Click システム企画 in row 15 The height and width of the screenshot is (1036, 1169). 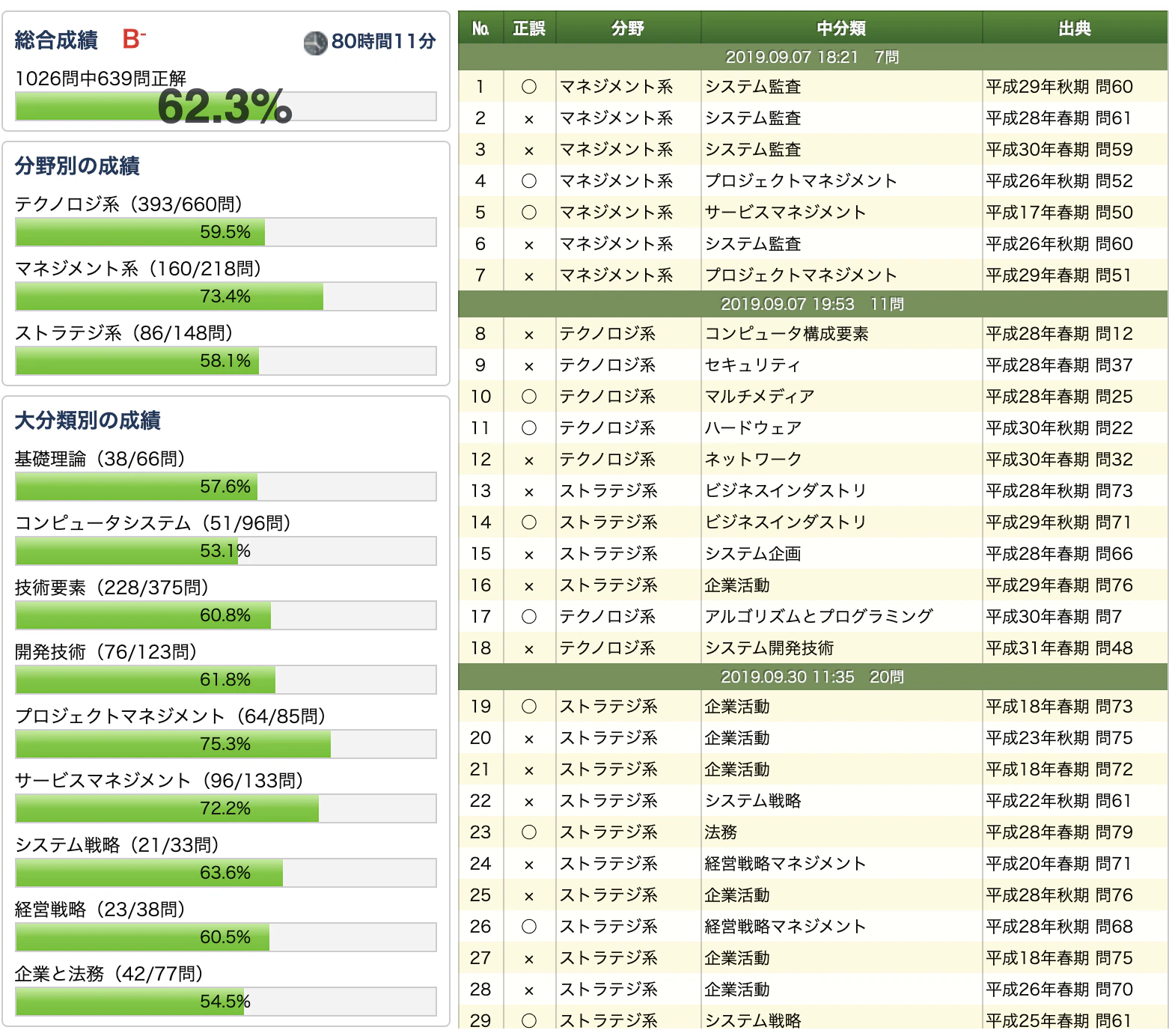tap(753, 554)
